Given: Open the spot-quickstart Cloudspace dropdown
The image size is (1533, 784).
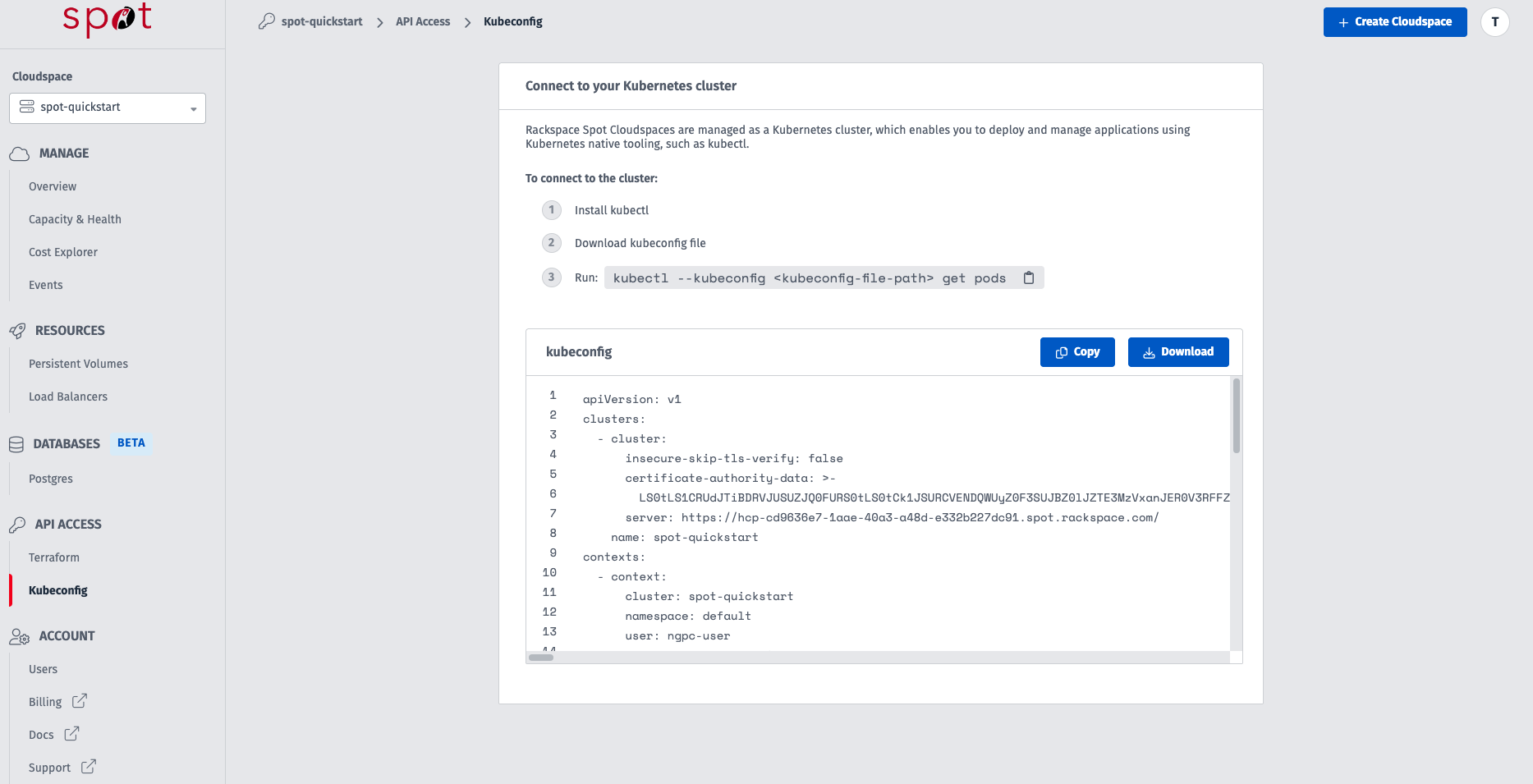Looking at the screenshot, I should [108, 108].
